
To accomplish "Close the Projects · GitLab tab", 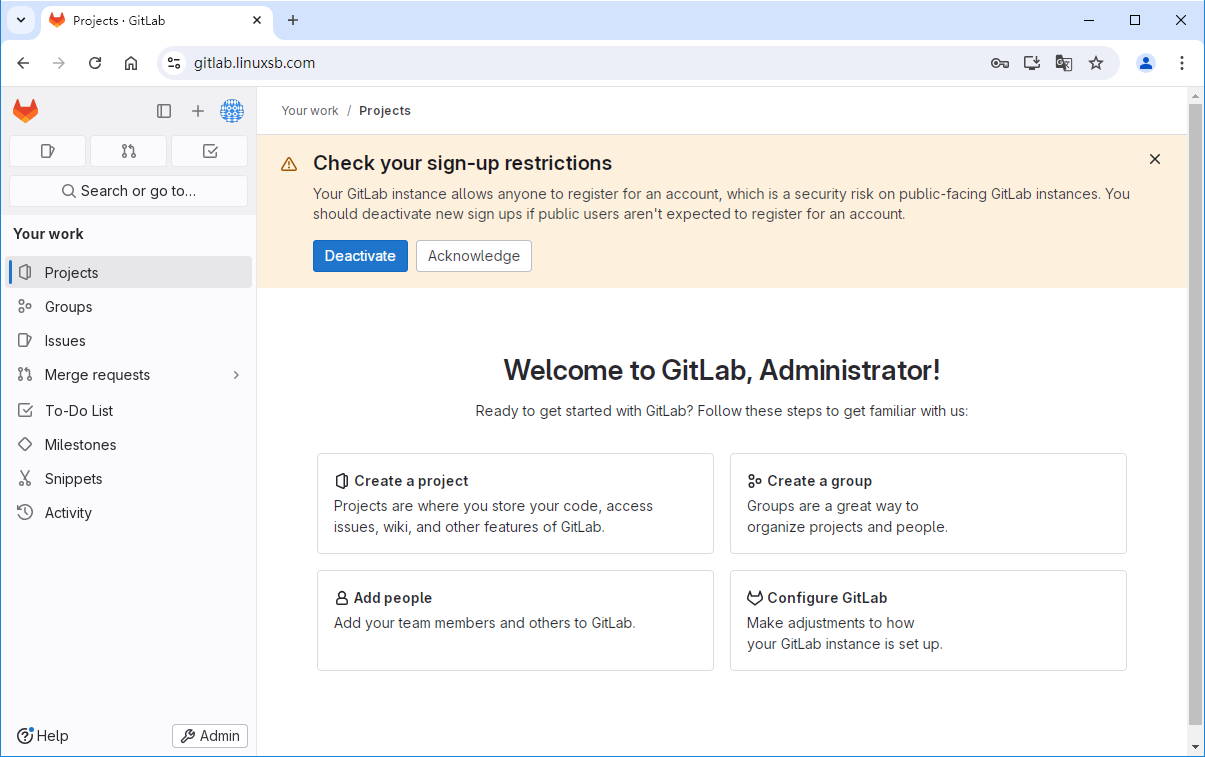I will pyautogui.click(x=257, y=20).
